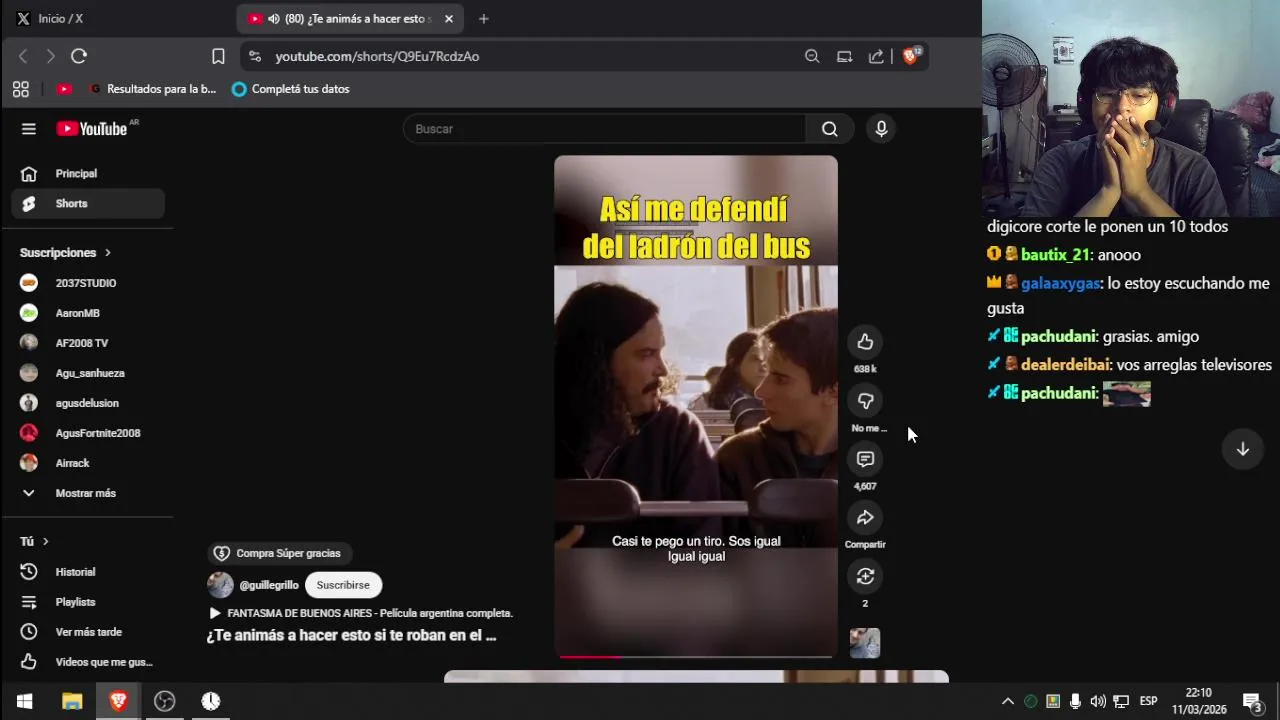Pause the playing short video
This screenshot has height=720, width=1280.
coord(696,406)
